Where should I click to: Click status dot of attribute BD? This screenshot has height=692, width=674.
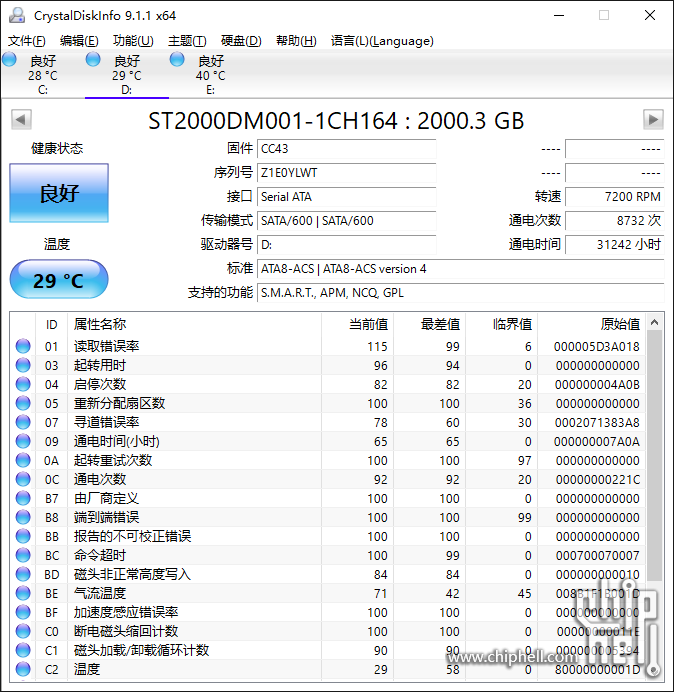[23, 574]
